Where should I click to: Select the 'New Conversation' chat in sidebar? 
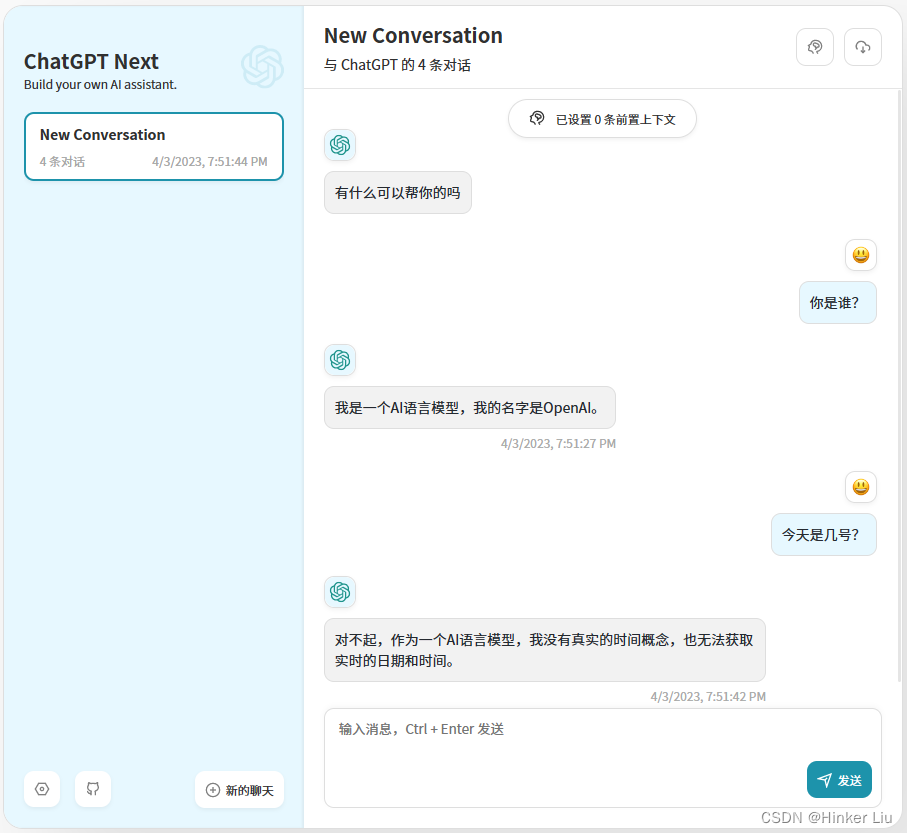[153, 146]
